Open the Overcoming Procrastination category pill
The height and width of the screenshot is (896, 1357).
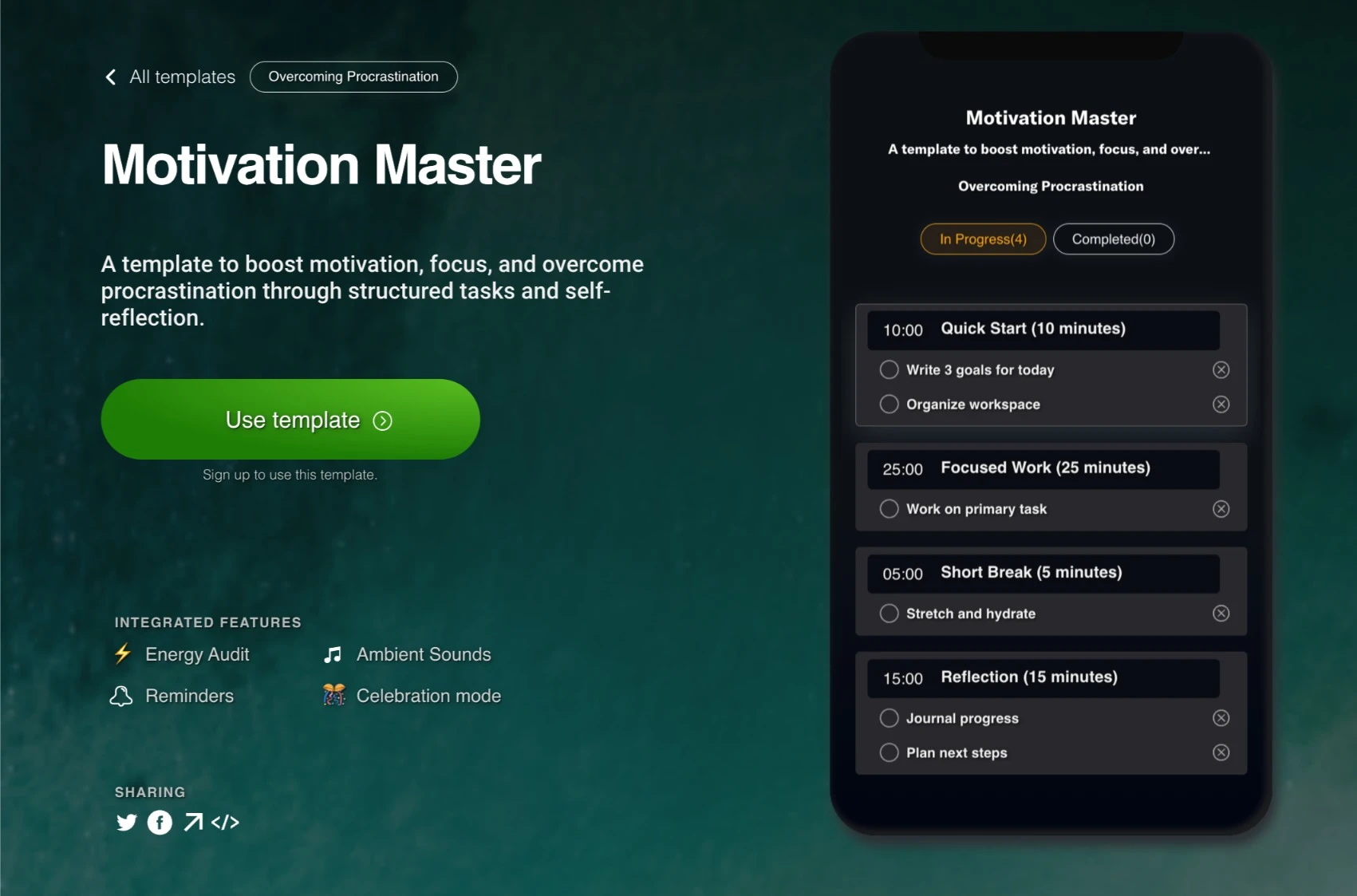click(353, 77)
